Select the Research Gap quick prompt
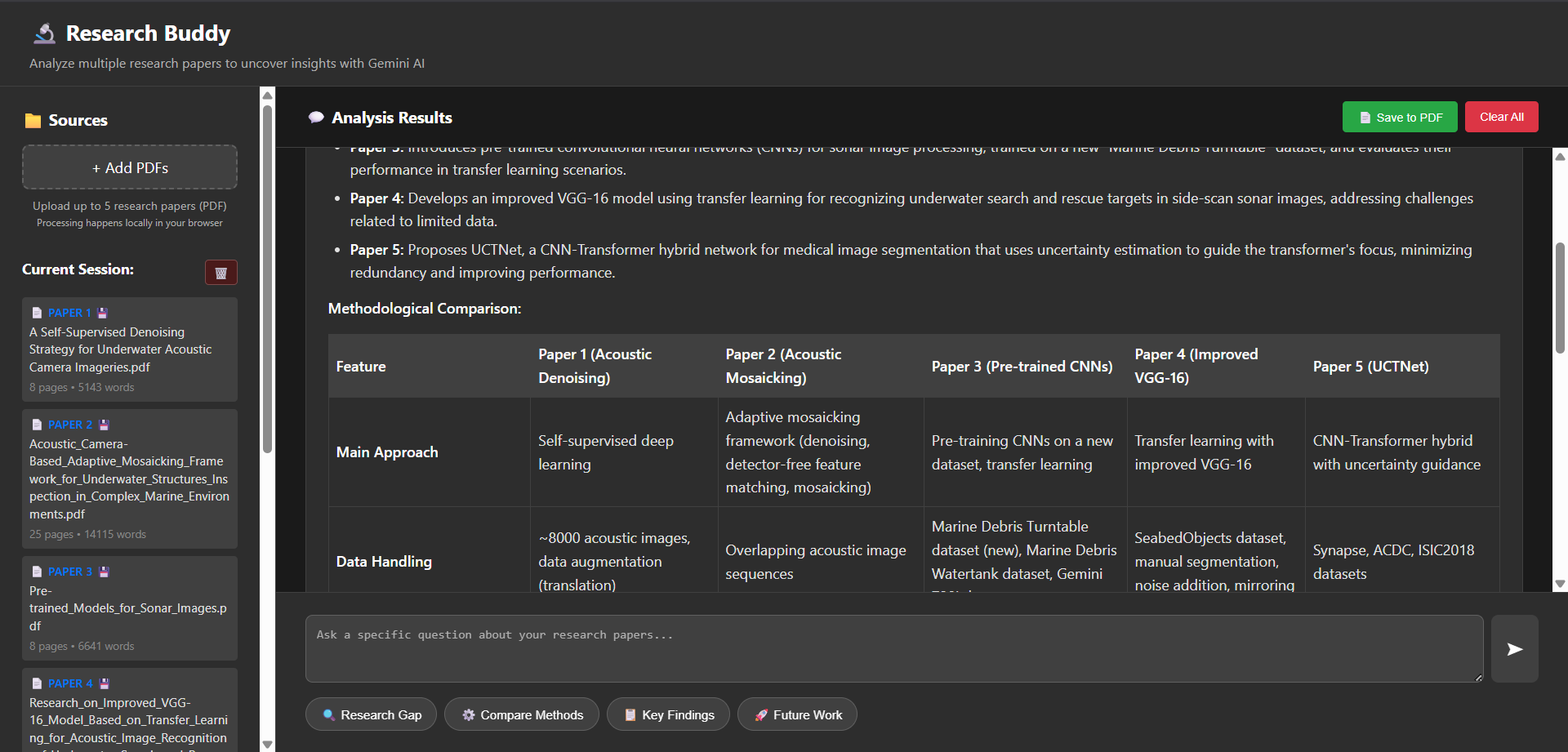Viewport: 1568px width, 752px height. 371,714
